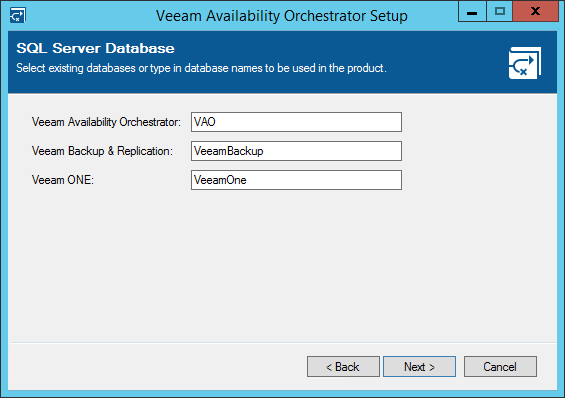Image resolution: width=565 pixels, height=398 pixels.
Task: Click the Veeam setup icon in title bar
Action: tap(18, 15)
